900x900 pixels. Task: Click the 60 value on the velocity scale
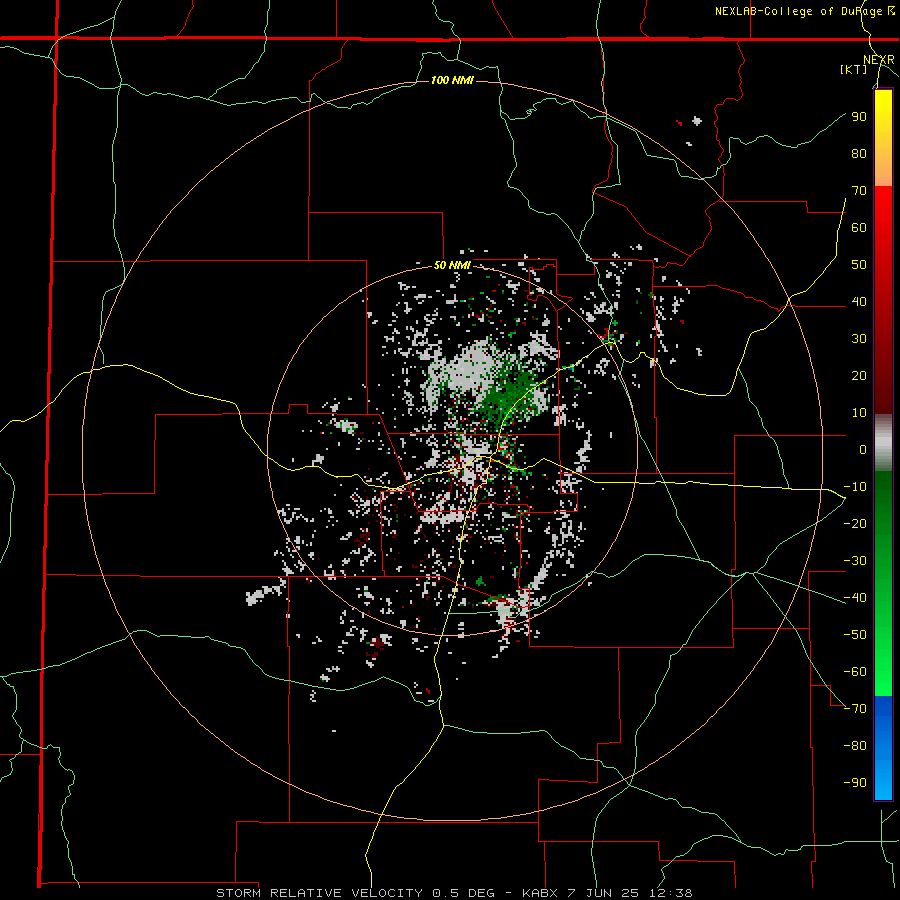(x=859, y=227)
